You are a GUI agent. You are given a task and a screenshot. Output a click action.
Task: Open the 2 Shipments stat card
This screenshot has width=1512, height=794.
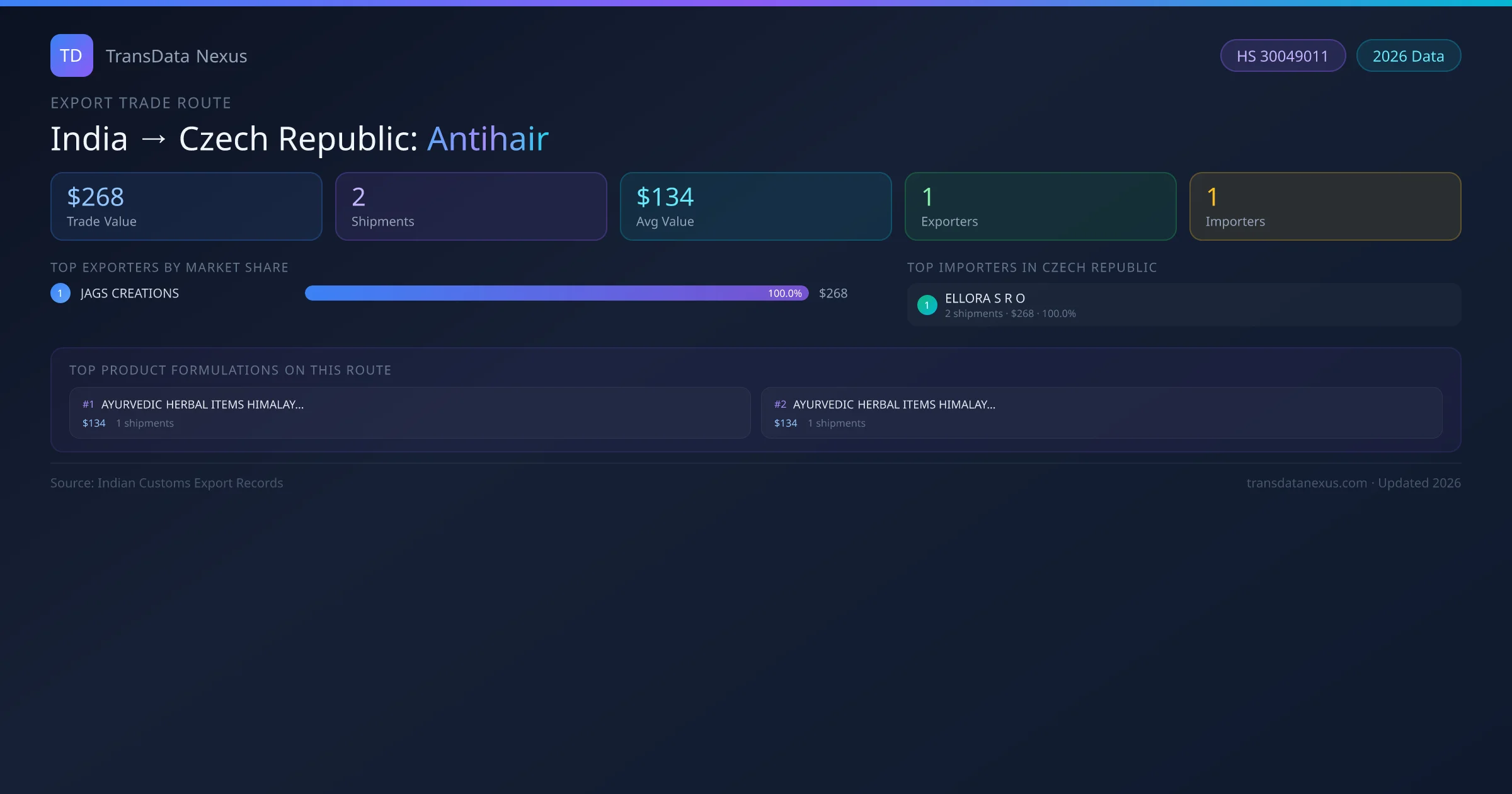pyautogui.click(x=471, y=207)
